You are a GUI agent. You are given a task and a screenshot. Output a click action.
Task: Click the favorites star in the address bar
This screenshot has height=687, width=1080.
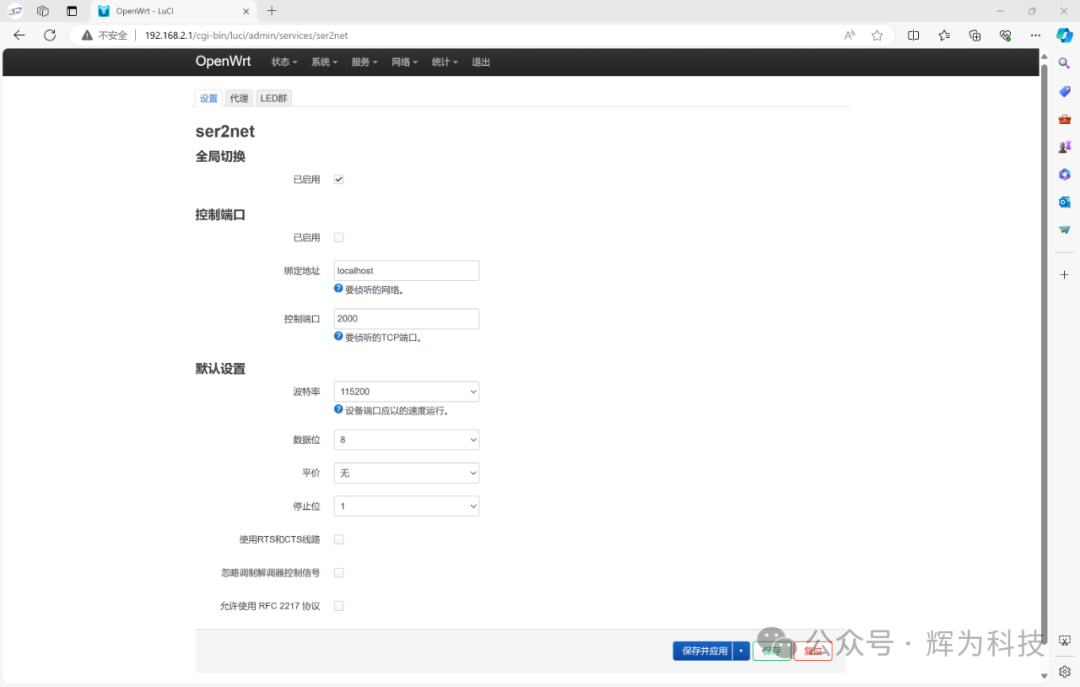point(877,35)
